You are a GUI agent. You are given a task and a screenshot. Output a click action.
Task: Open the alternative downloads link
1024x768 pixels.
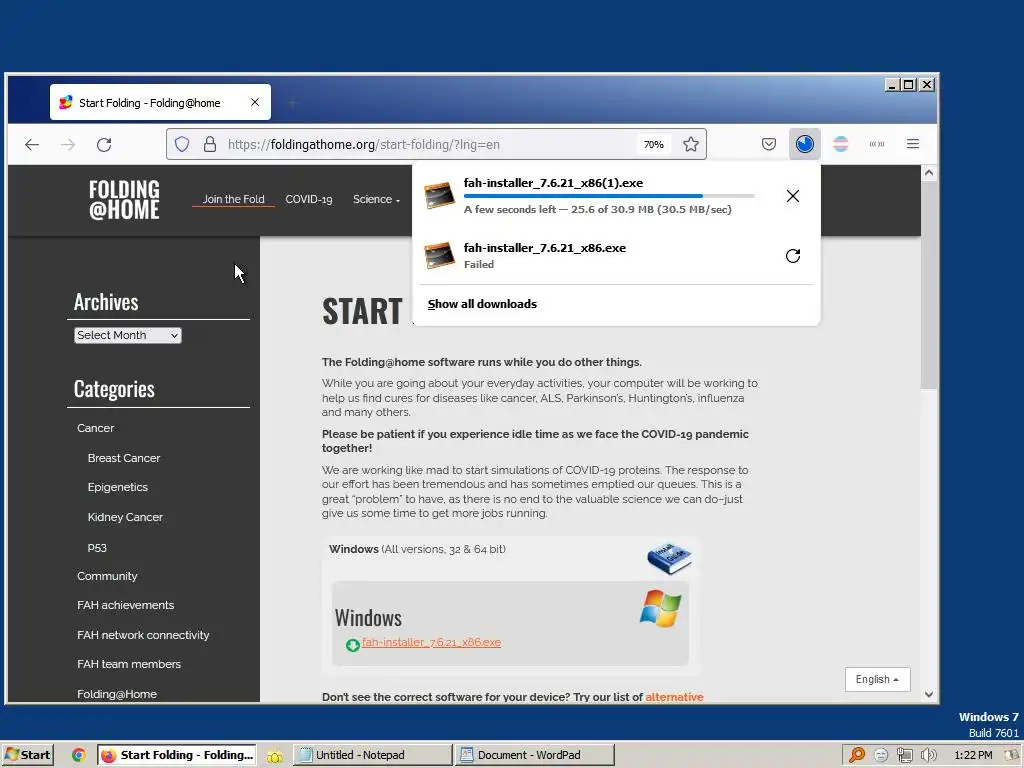(x=674, y=697)
